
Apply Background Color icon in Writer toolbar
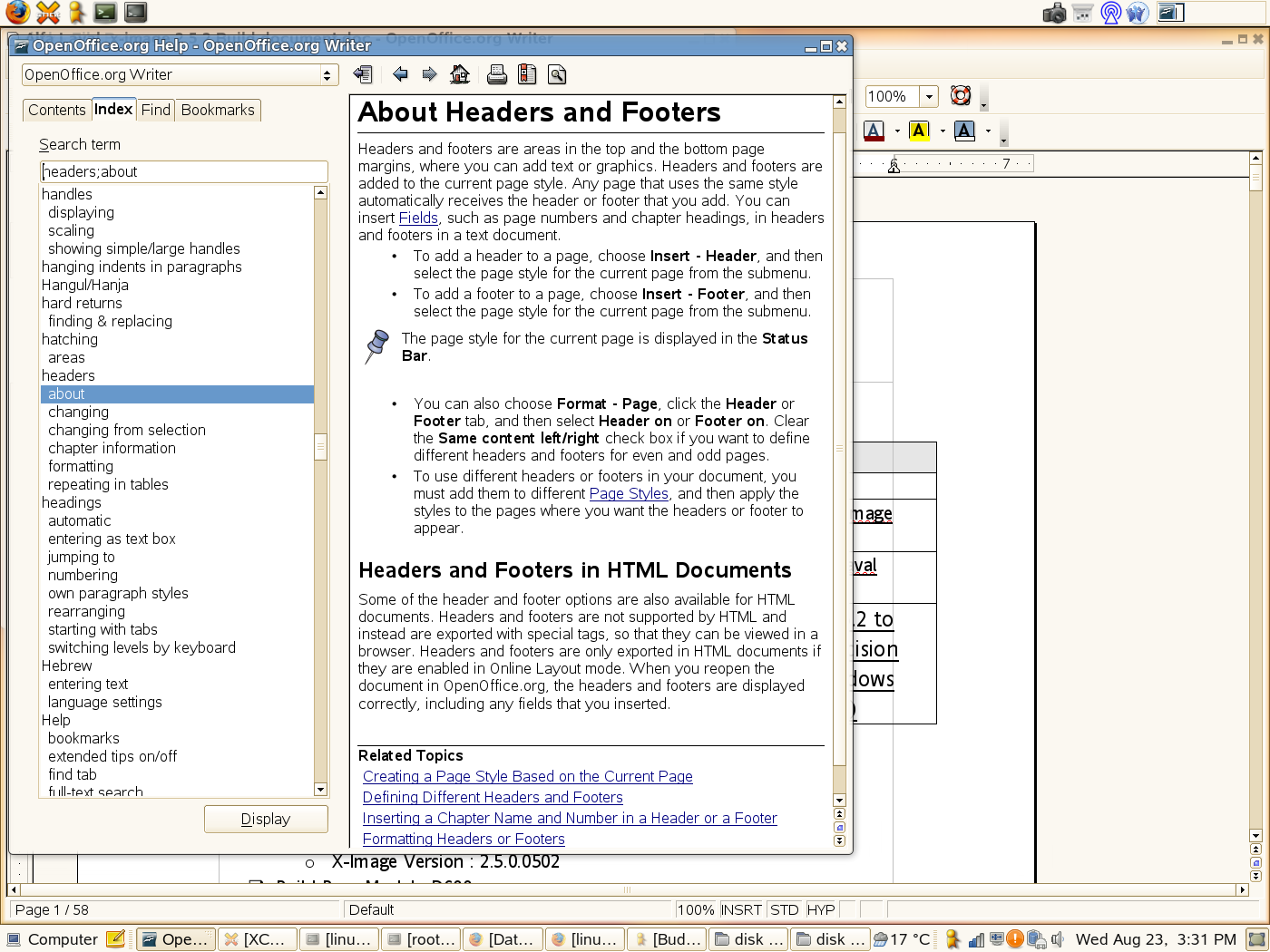click(x=964, y=131)
